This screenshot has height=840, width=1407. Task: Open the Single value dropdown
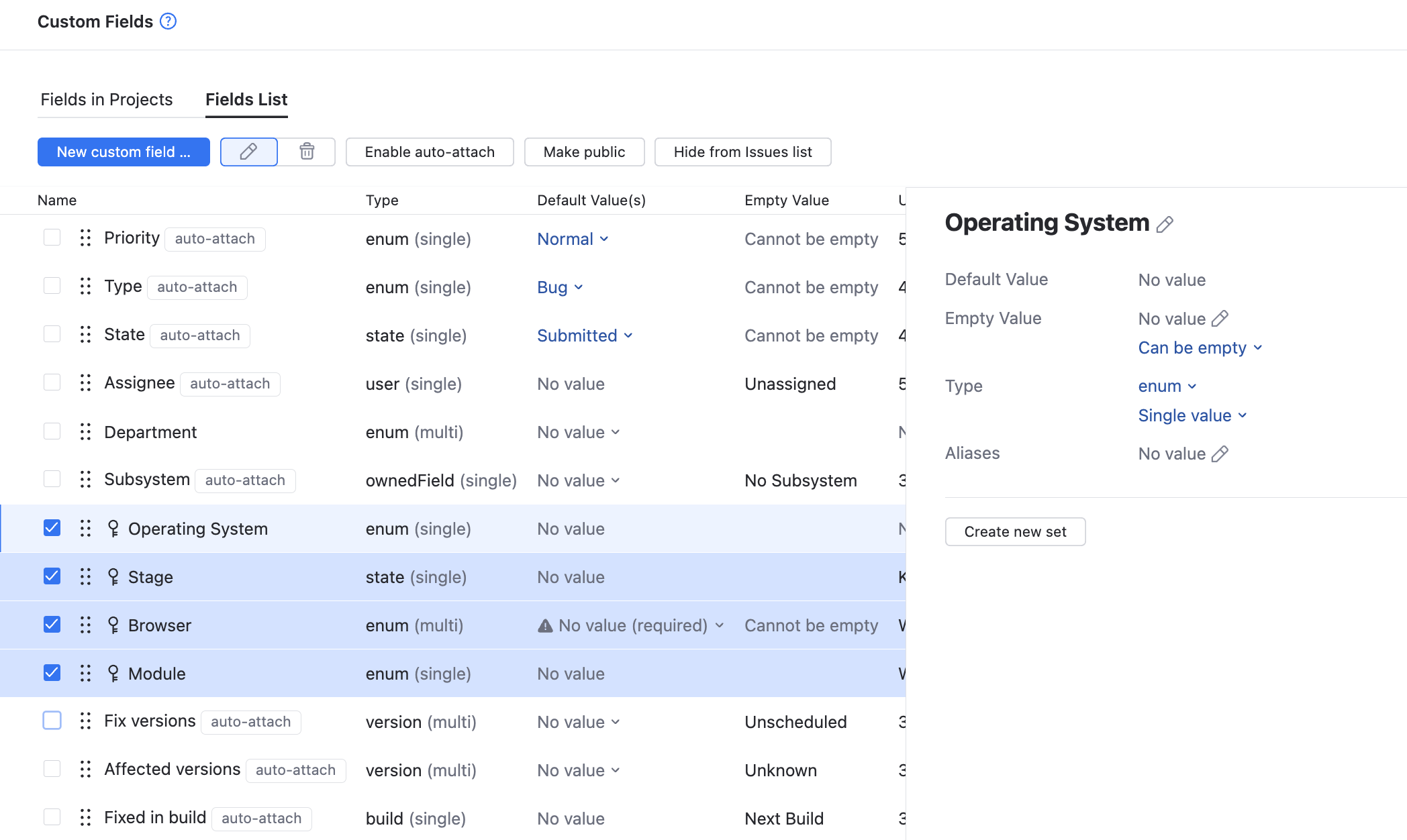point(1192,415)
